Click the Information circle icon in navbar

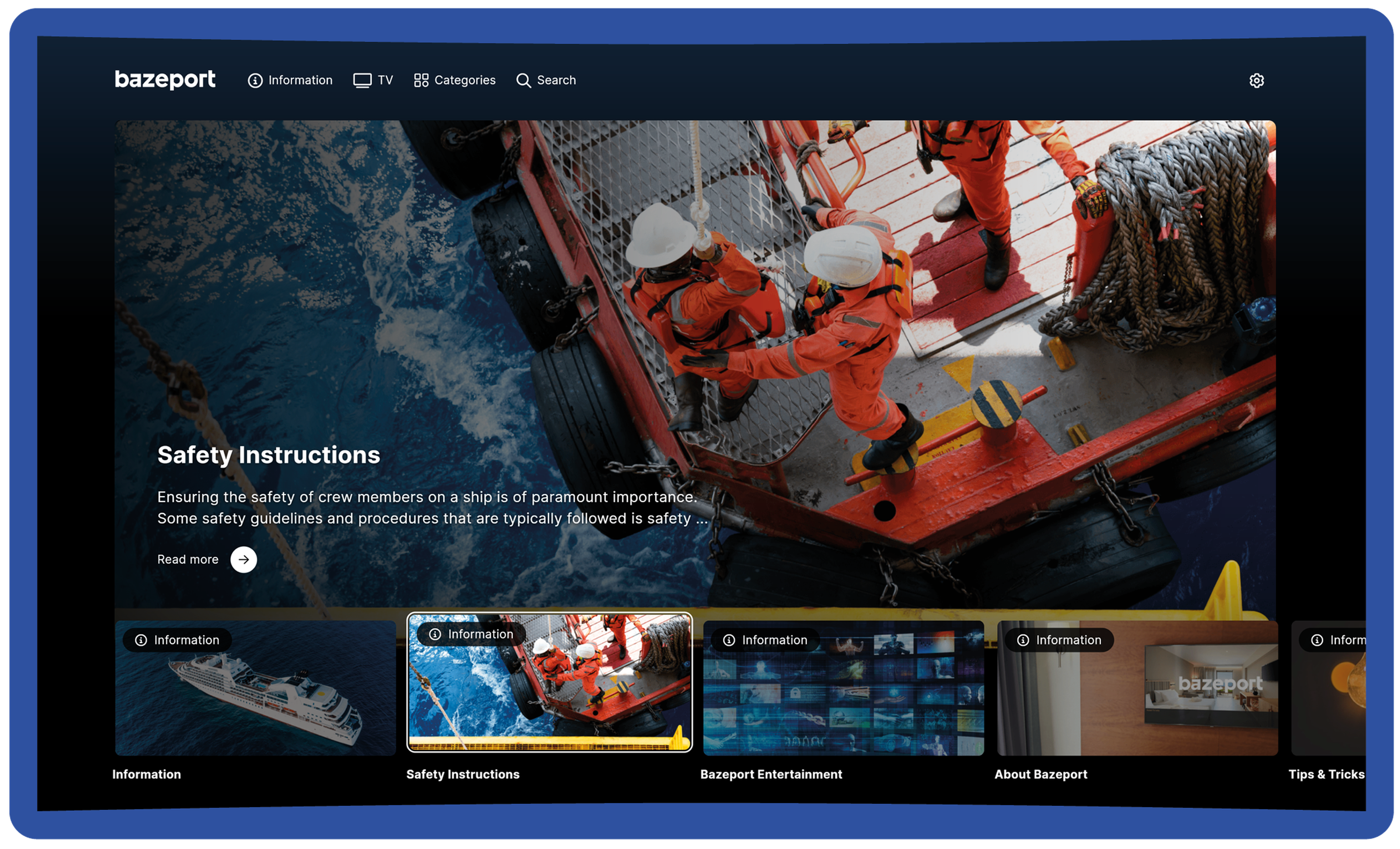pyautogui.click(x=255, y=81)
